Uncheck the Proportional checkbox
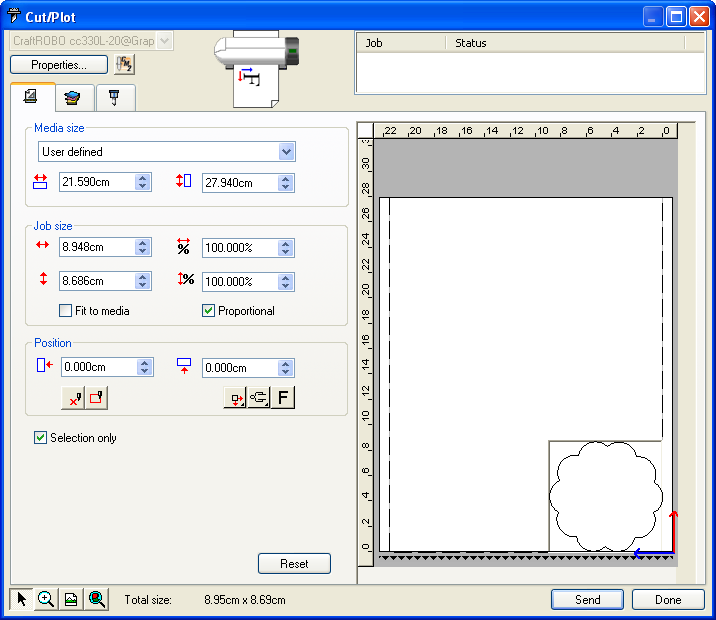716x620 pixels. [209, 311]
